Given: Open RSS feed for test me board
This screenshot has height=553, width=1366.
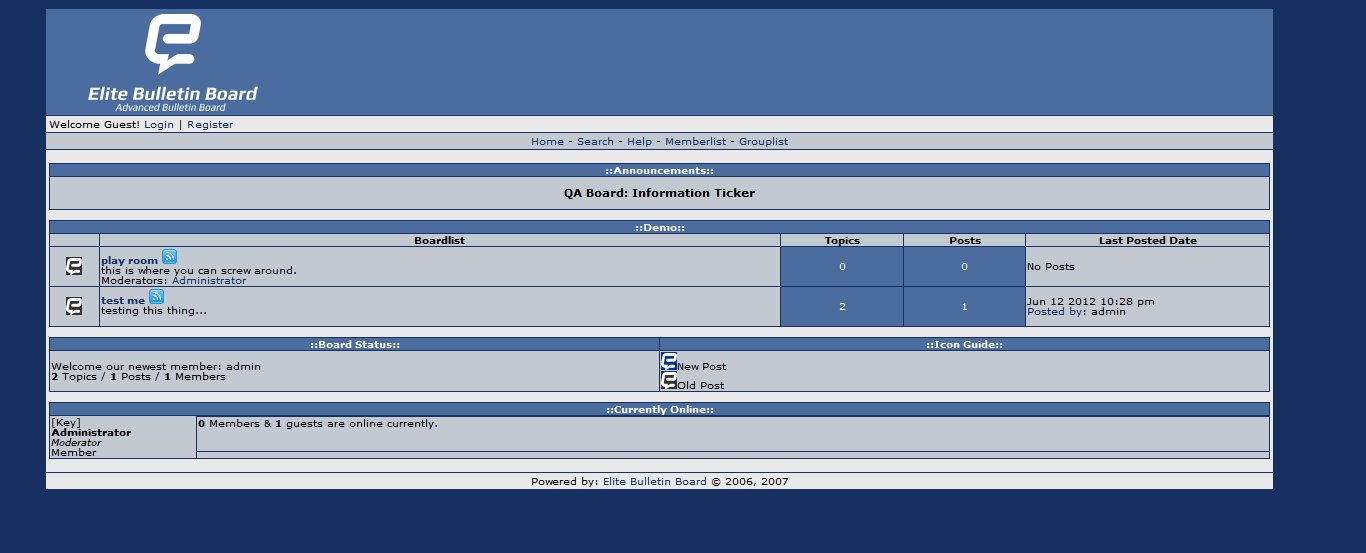Looking at the screenshot, I should pos(156,297).
